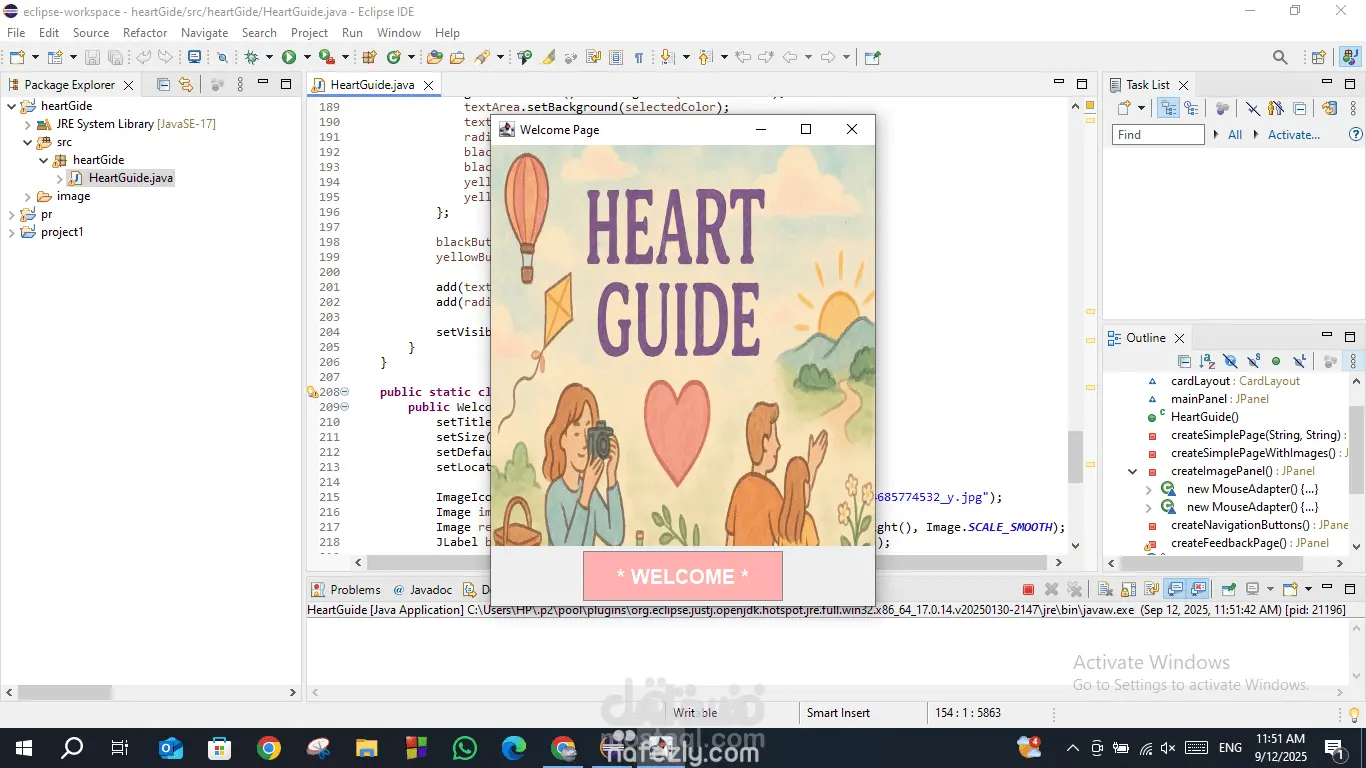Collapse createImagePanel() node in Outline
The width and height of the screenshot is (1366, 768).
[1132, 471]
